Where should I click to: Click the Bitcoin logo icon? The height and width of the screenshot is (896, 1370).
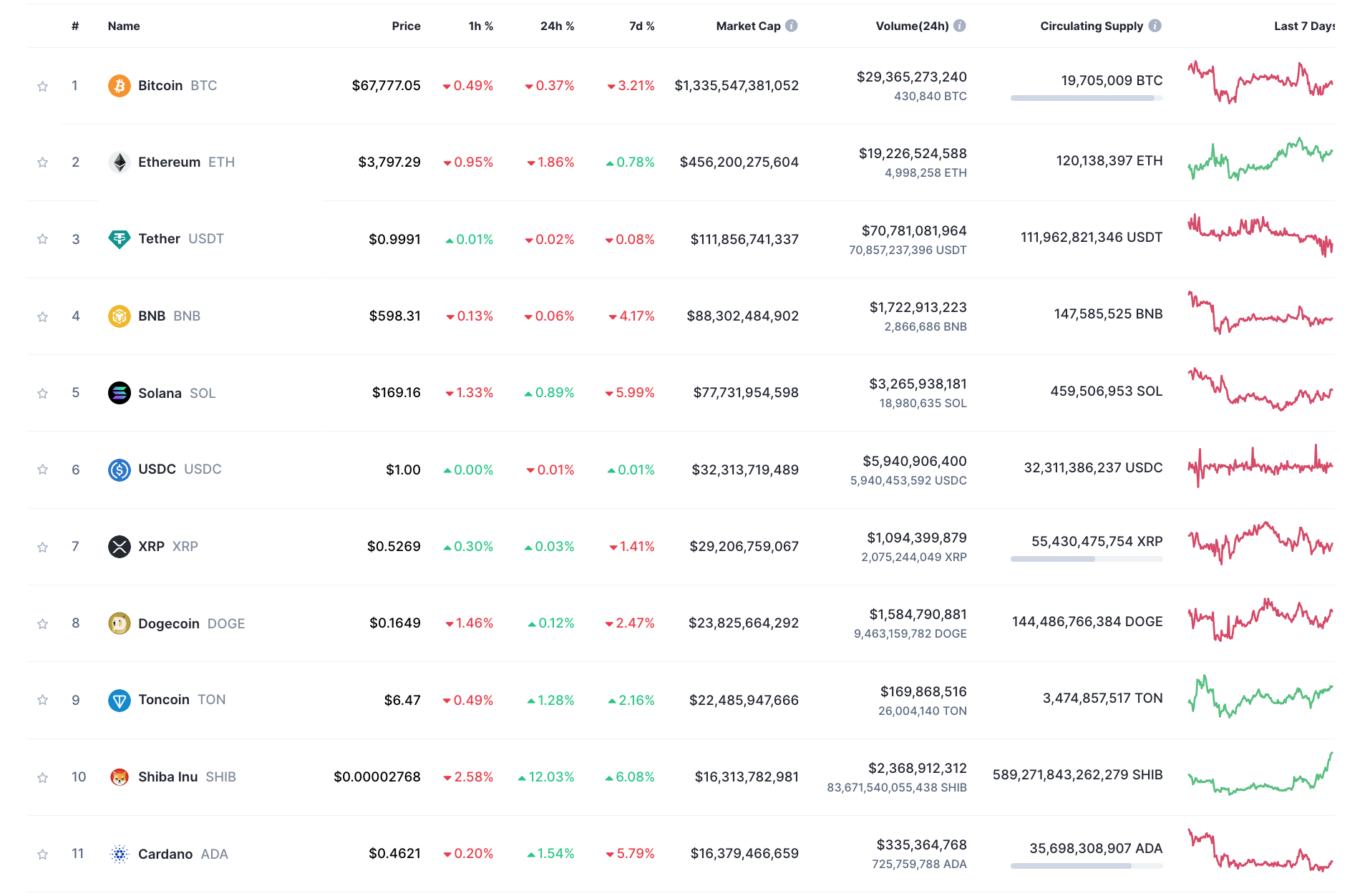pyautogui.click(x=119, y=86)
